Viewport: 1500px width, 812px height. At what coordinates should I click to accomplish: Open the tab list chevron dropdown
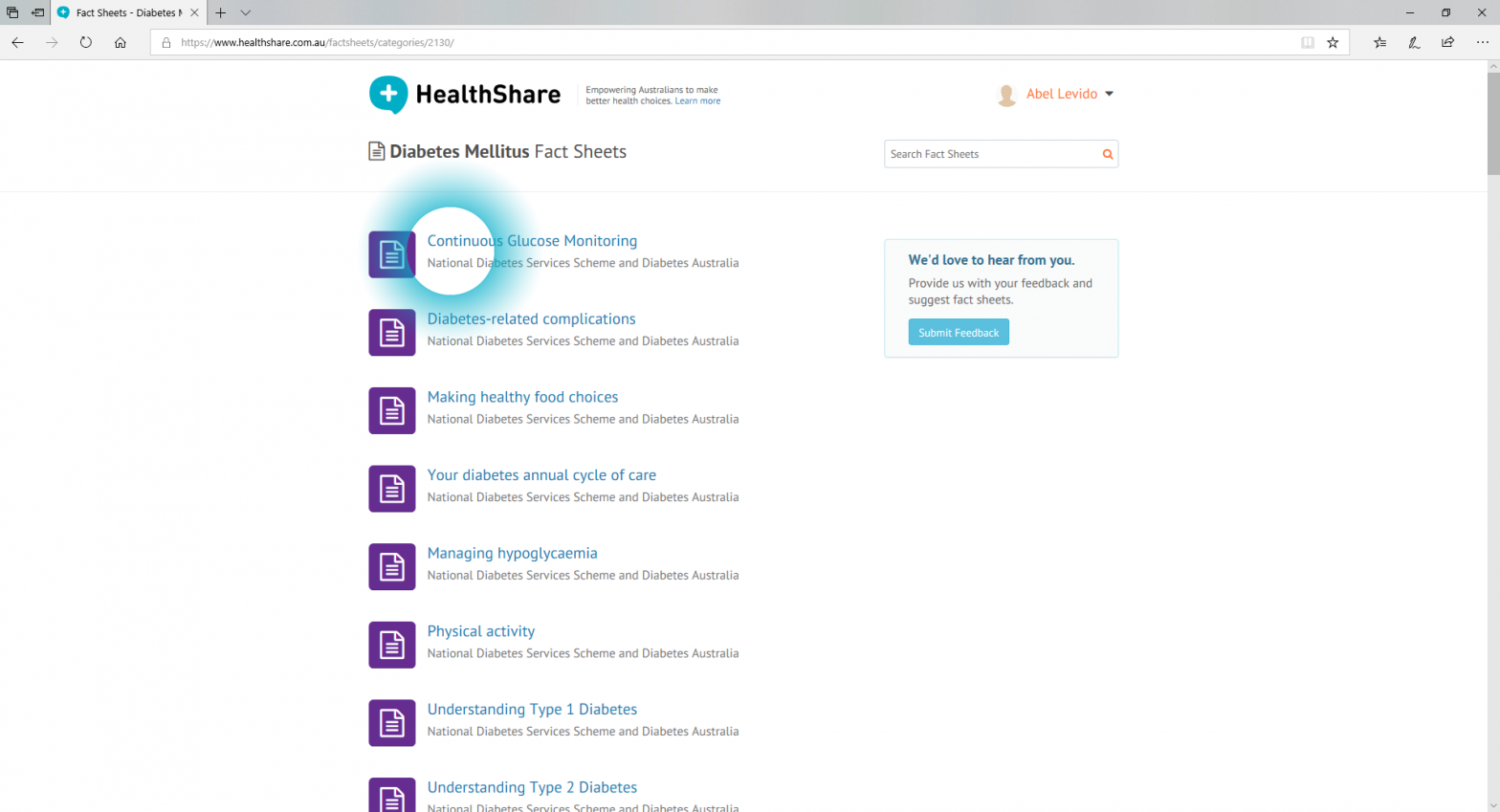[x=246, y=12]
